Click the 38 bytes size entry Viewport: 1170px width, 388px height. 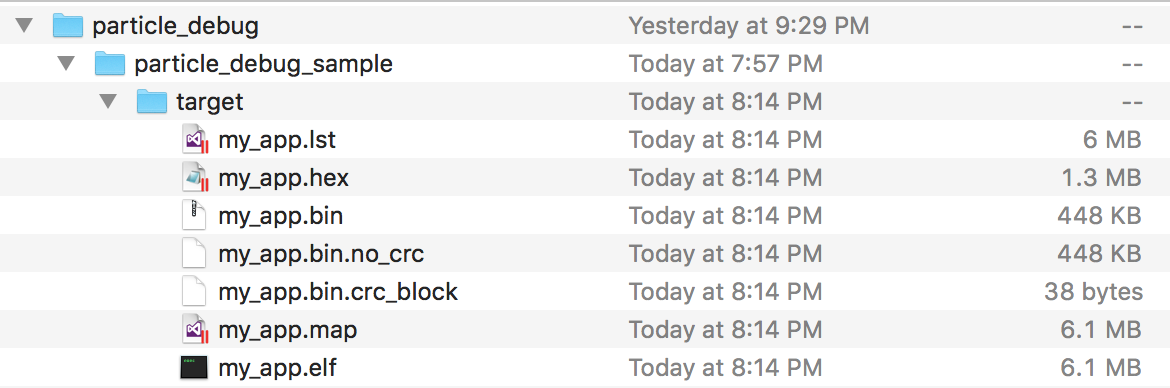[x=1093, y=292]
